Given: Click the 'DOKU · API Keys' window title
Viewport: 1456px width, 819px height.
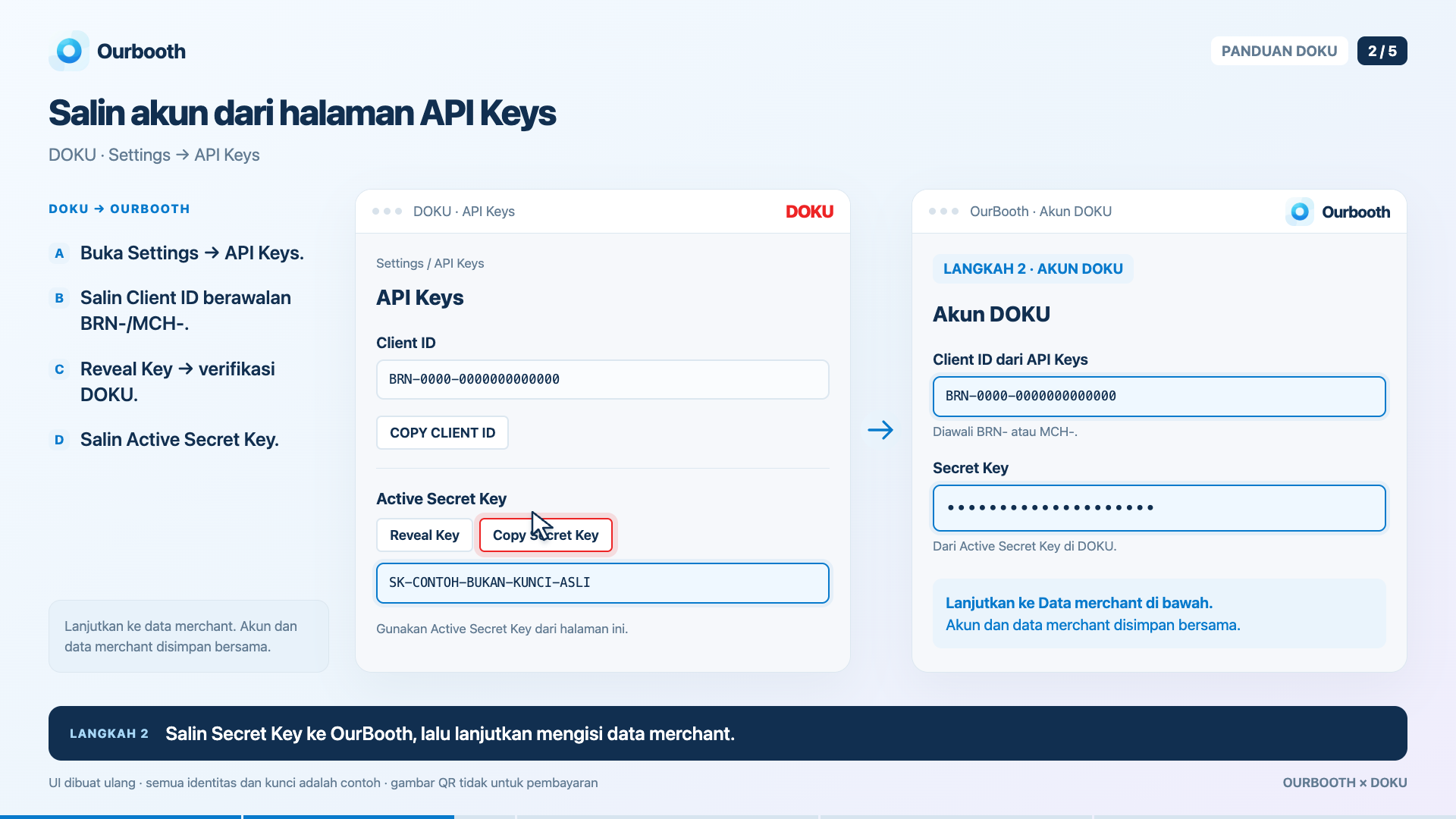Looking at the screenshot, I should point(464,212).
